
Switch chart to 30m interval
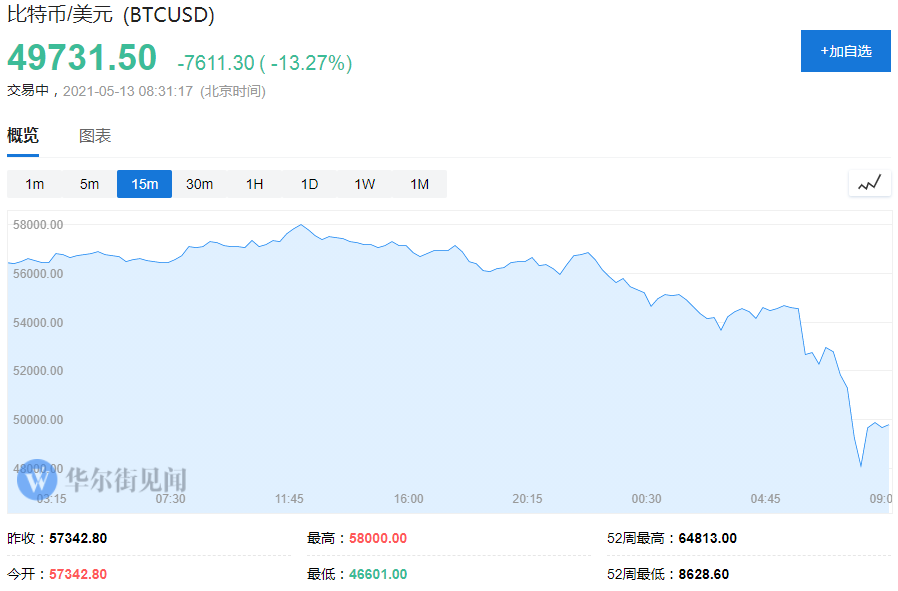(x=199, y=184)
